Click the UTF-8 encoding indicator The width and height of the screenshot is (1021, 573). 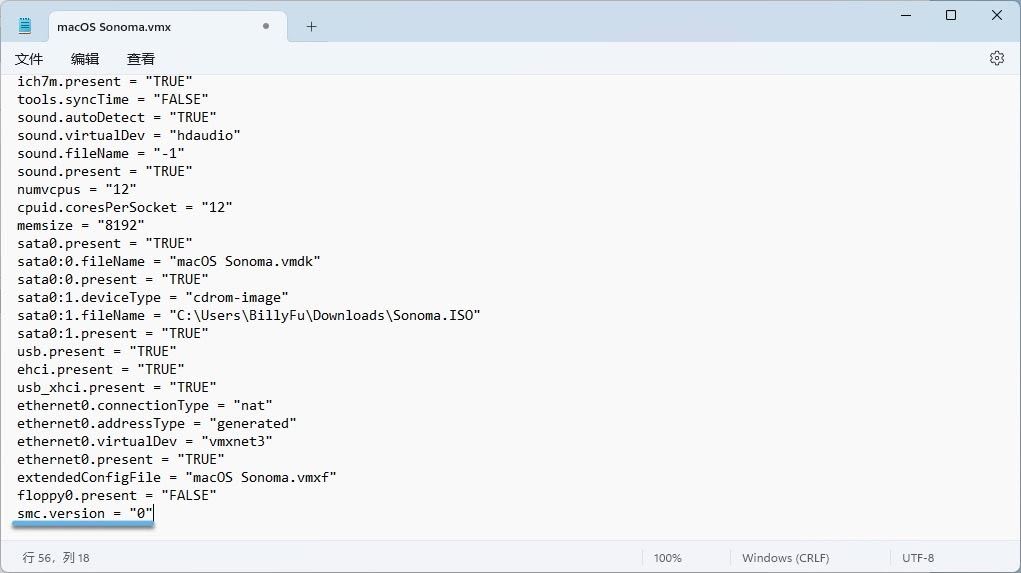point(917,558)
